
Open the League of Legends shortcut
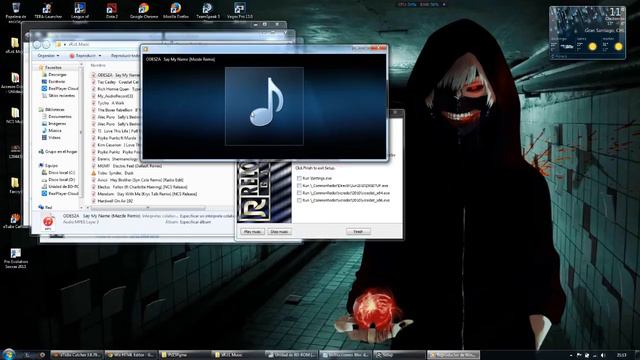coord(80,11)
